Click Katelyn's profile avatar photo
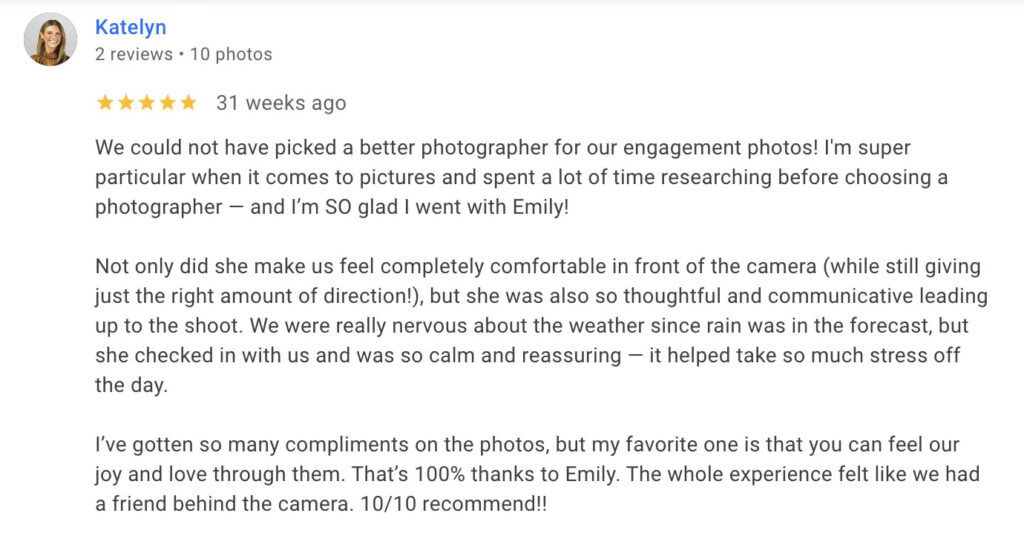1024x539 pixels. click(50, 40)
